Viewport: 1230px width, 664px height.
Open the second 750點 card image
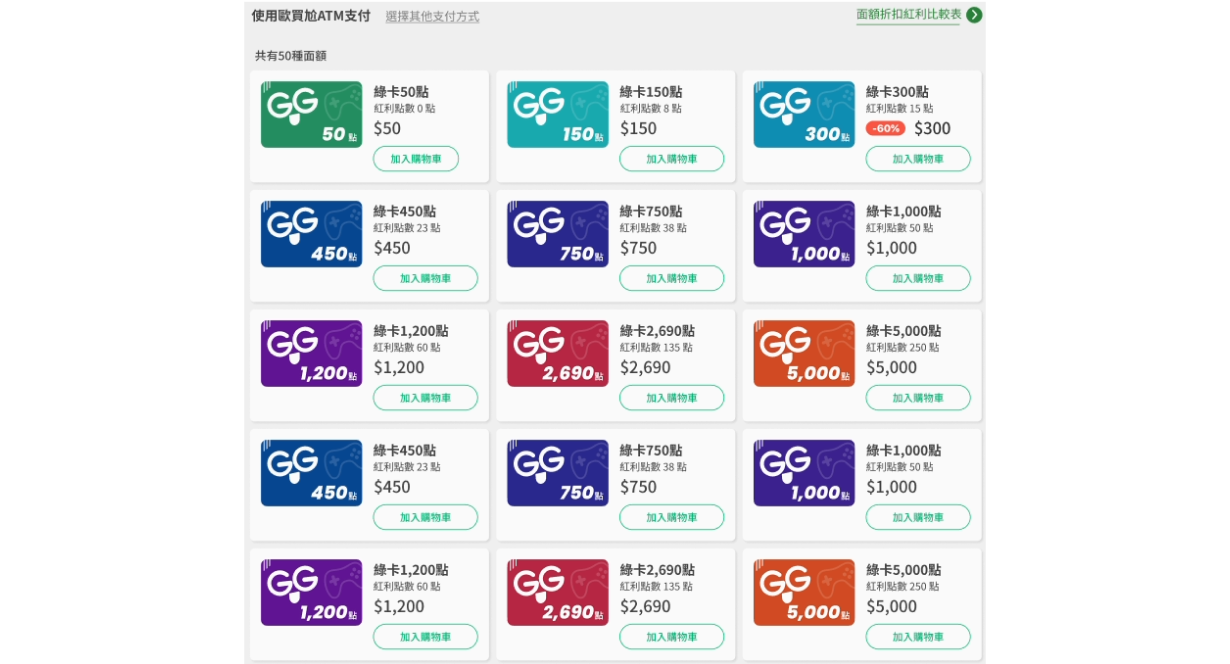557,473
